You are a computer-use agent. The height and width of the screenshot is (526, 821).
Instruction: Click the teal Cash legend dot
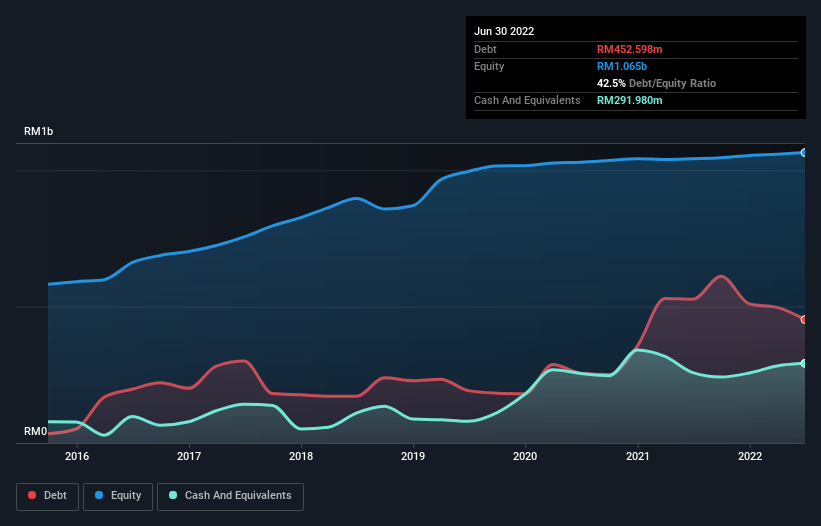pos(173,495)
